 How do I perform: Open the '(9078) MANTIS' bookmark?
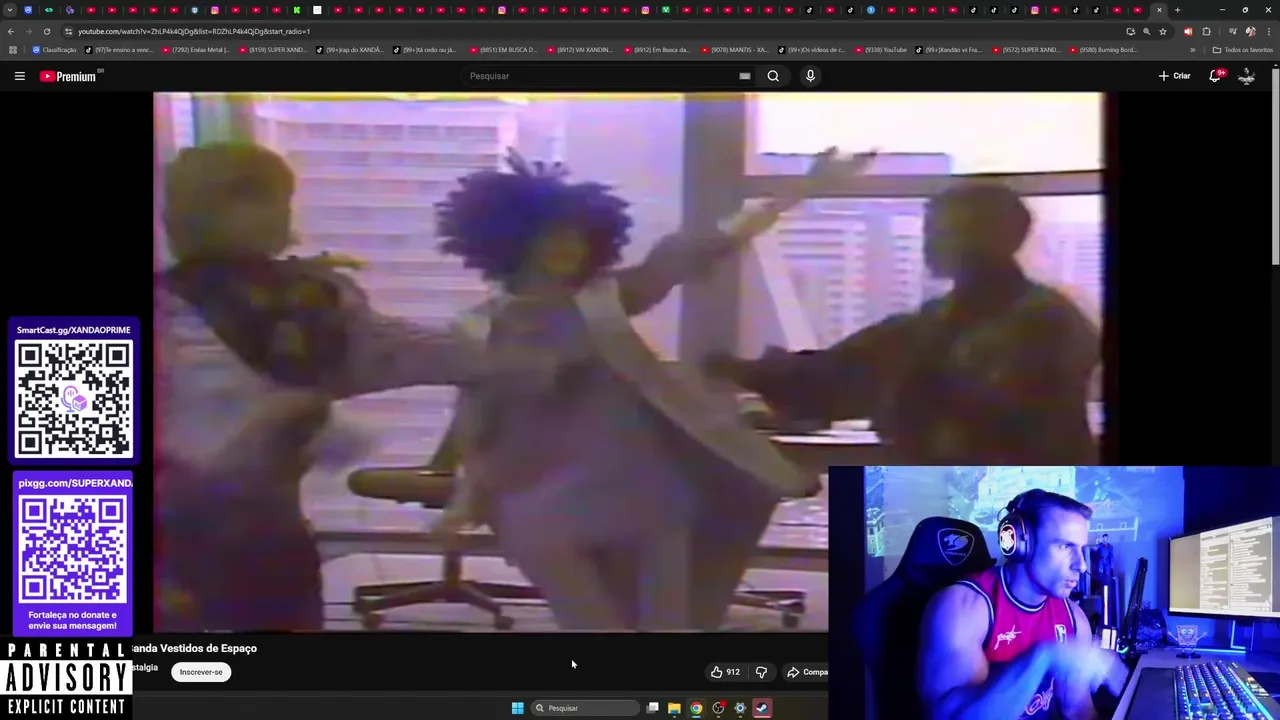click(x=735, y=50)
